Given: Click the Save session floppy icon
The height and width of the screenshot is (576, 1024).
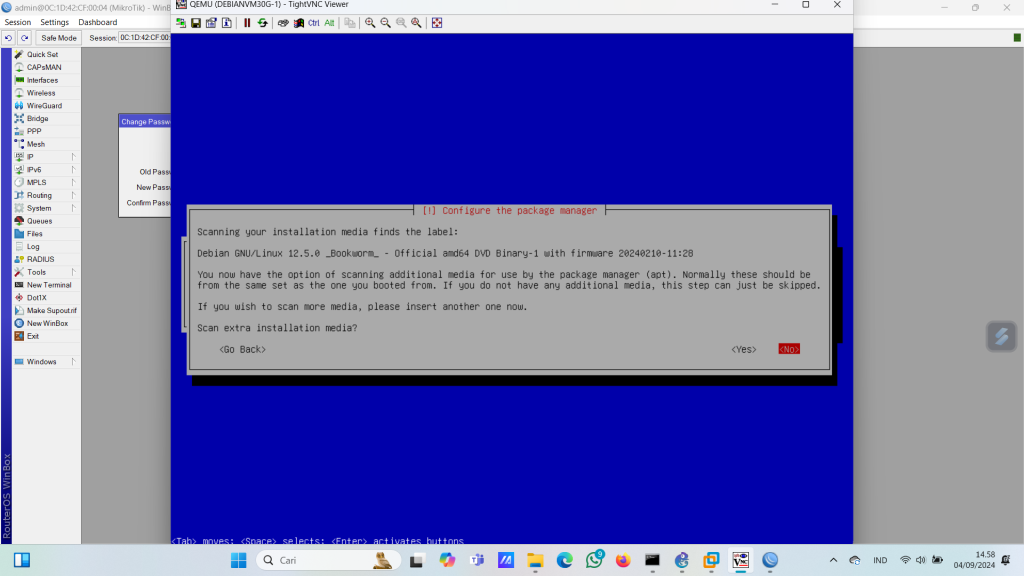Looking at the screenshot, I should click(196, 23).
